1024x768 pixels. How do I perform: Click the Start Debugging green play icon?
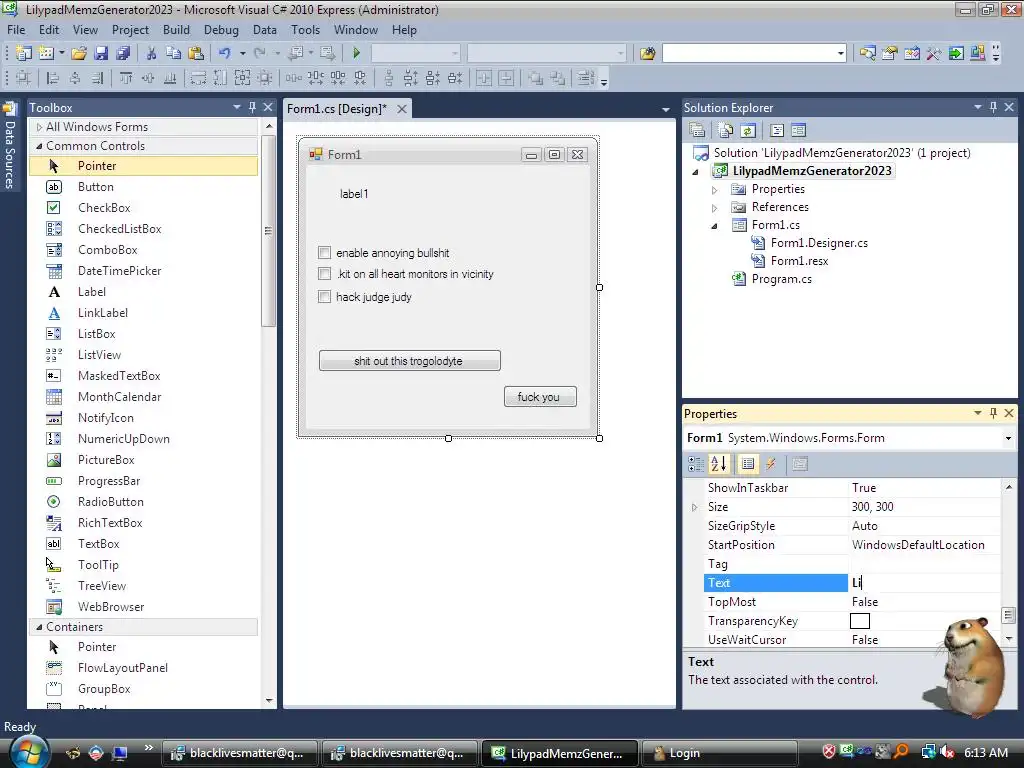pyautogui.click(x=357, y=53)
